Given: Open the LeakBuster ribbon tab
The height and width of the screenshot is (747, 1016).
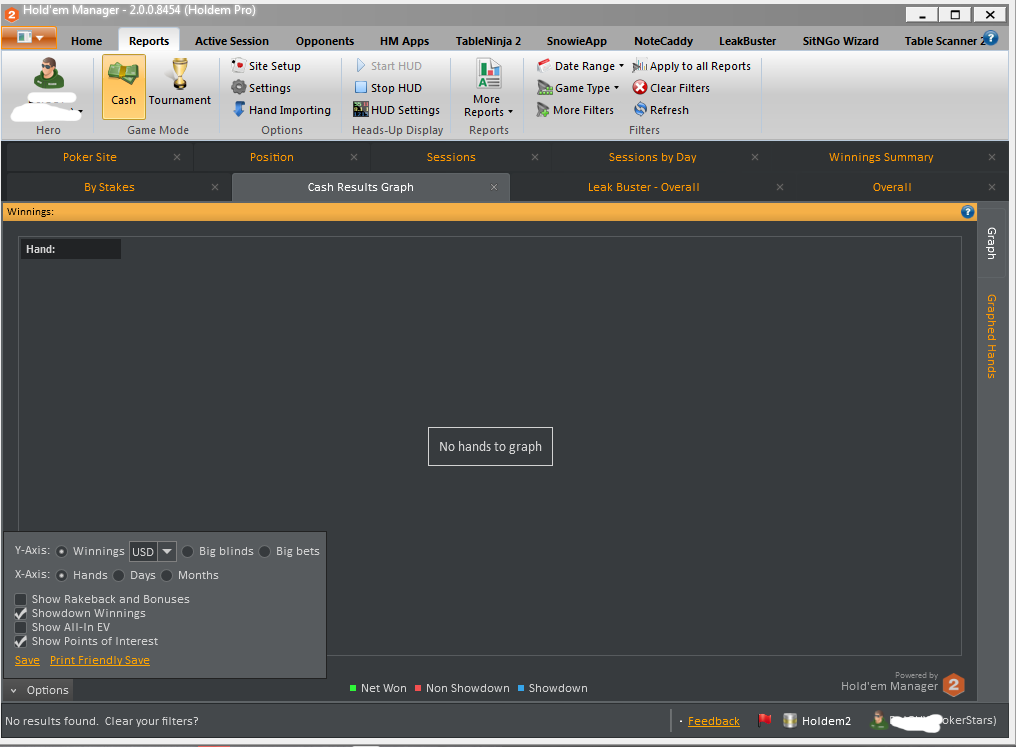Looking at the screenshot, I should (747, 41).
